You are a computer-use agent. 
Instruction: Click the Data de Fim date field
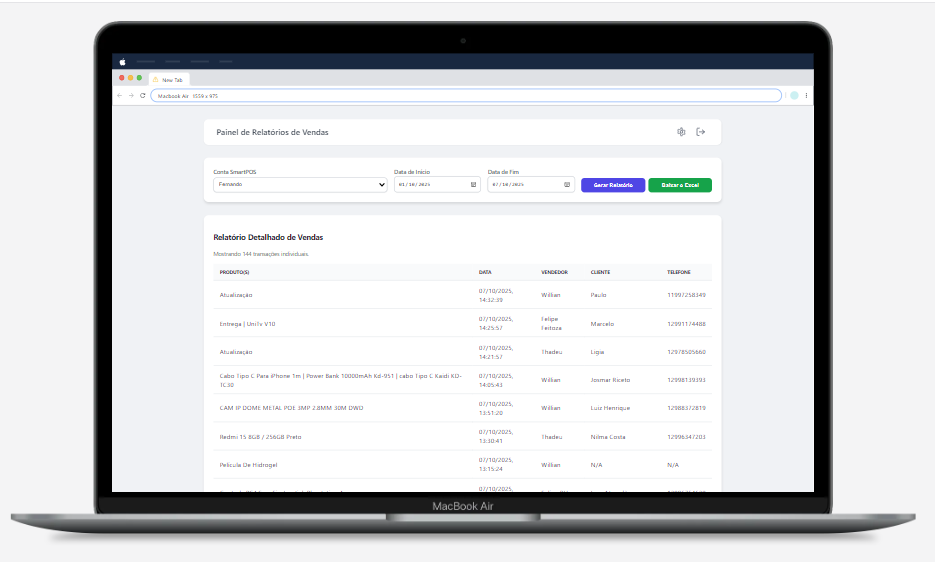522,185
